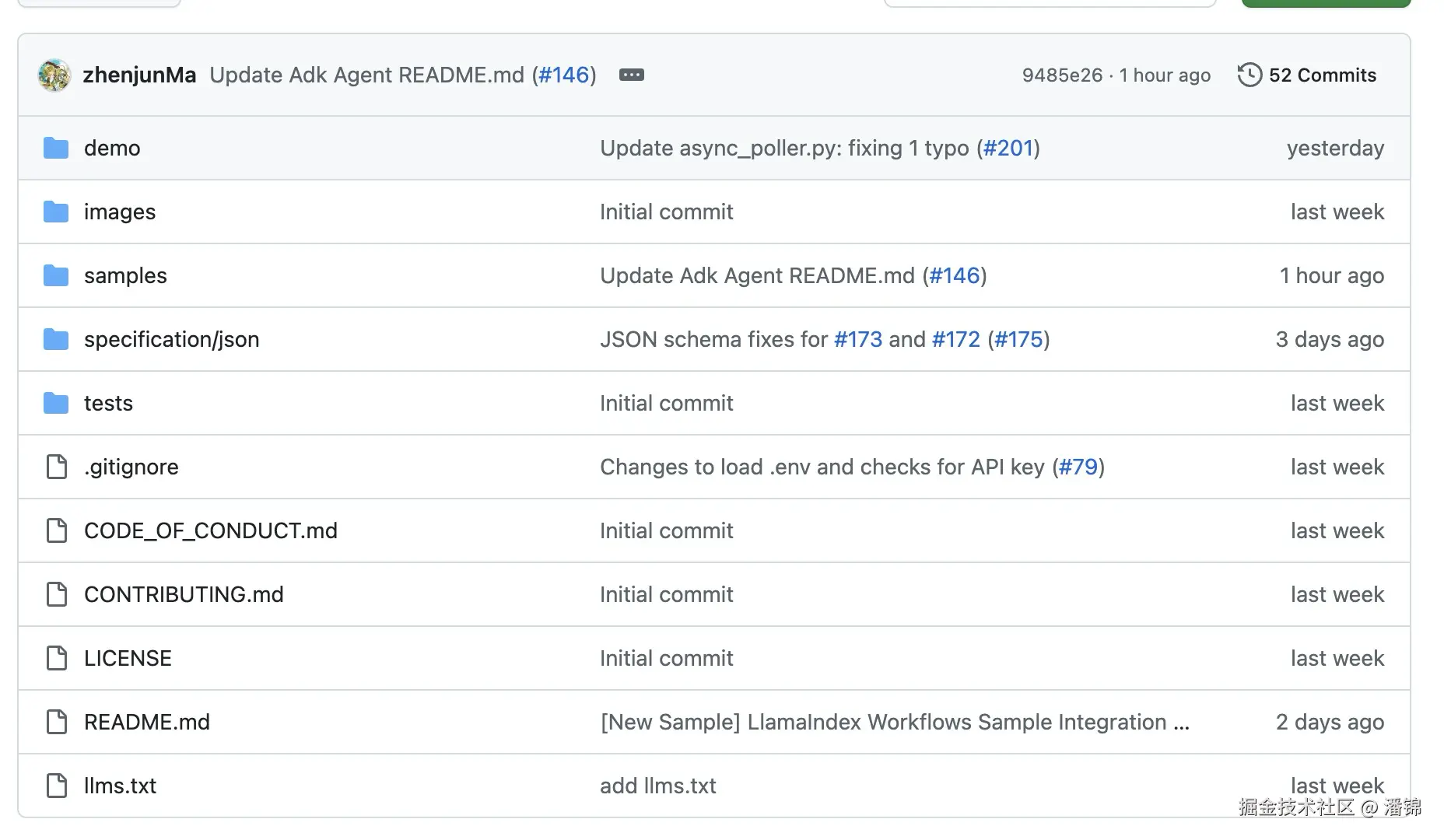The height and width of the screenshot is (840, 1444).
Task: Open the tests folder
Action: coord(108,403)
